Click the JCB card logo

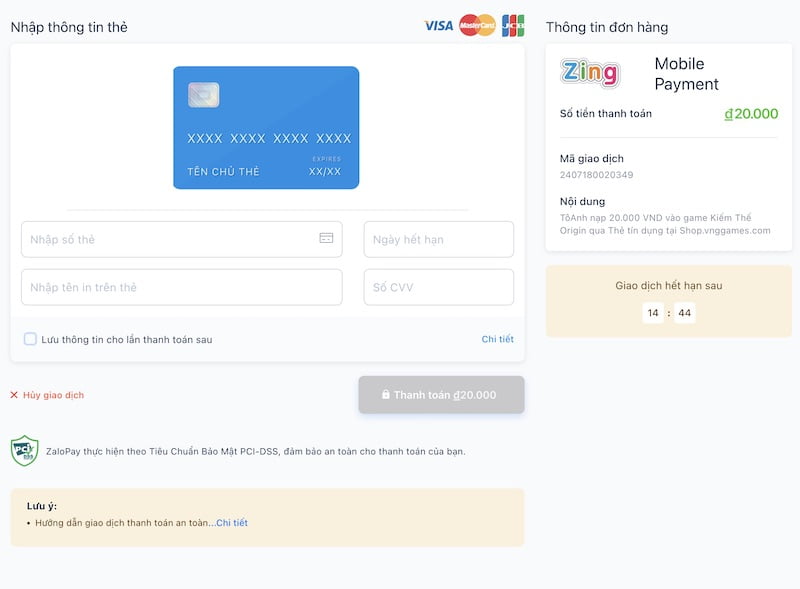[x=513, y=25]
